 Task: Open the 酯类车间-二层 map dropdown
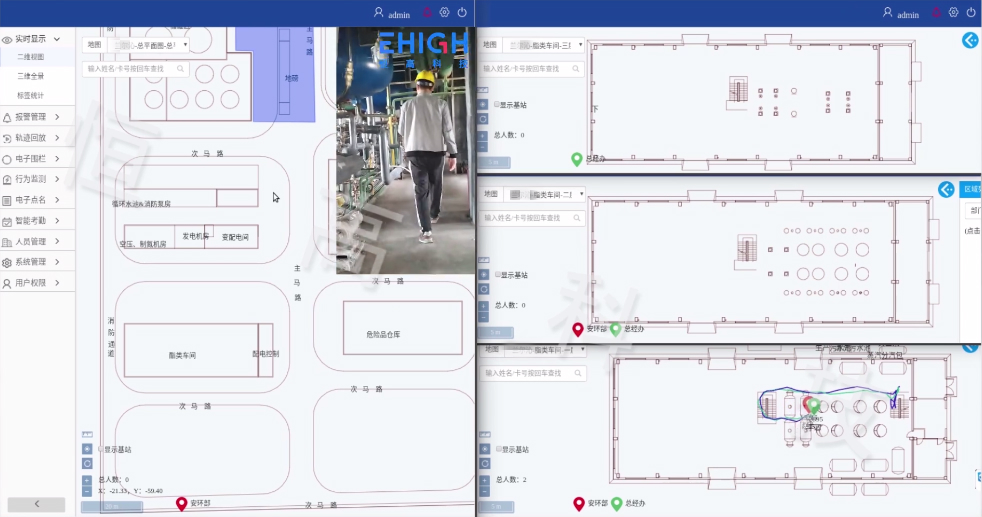coord(545,195)
